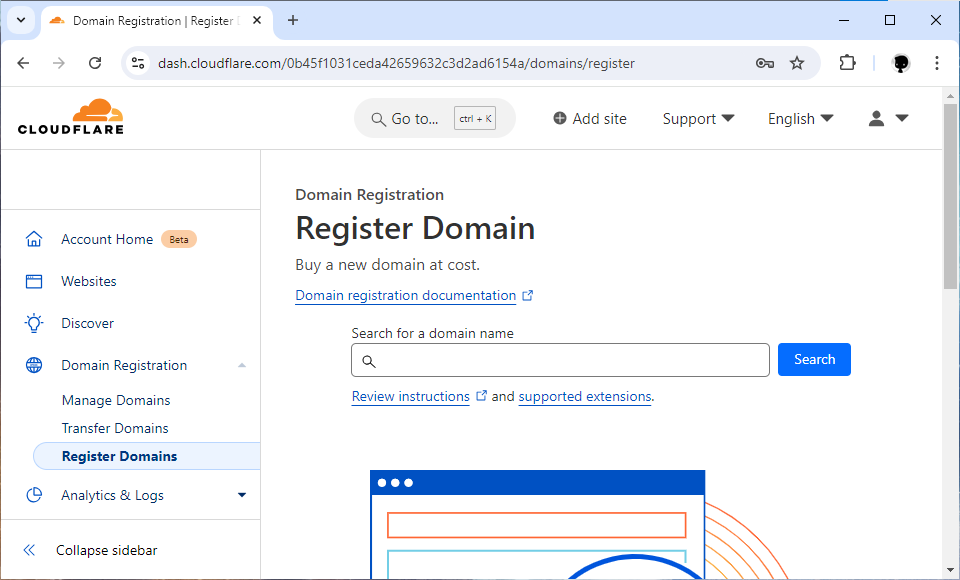This screenshot has width=960, height=580.
Task: Click the browser window illustration
Action: pos(538,524)
